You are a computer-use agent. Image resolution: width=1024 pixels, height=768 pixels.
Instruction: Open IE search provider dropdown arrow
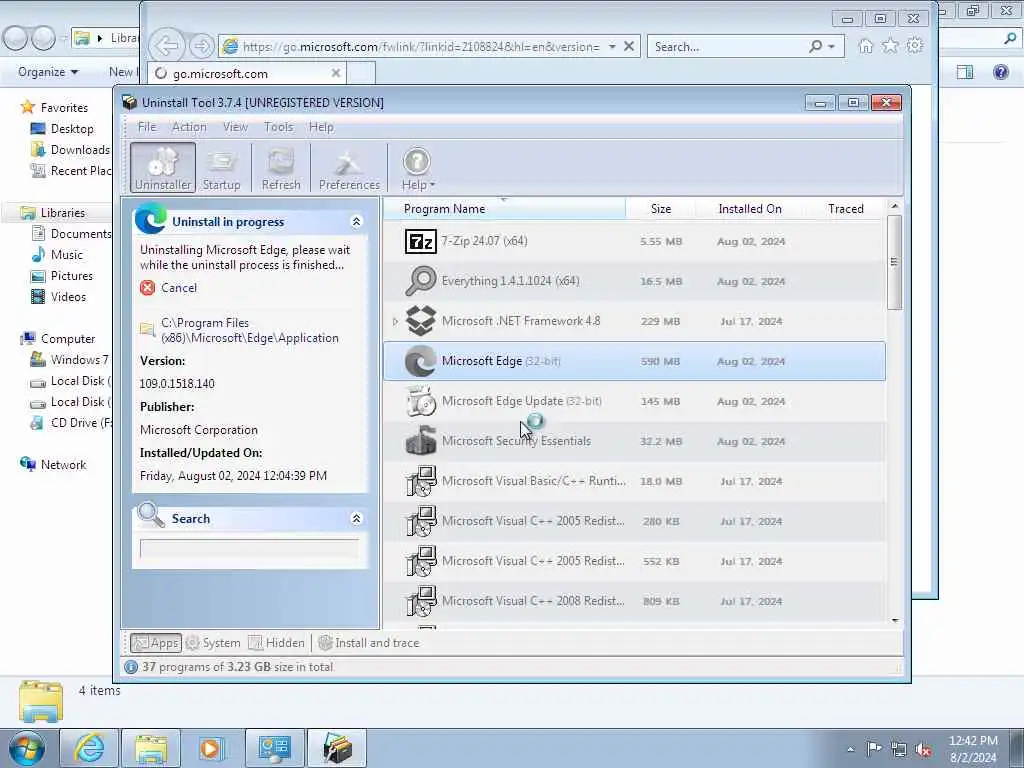pyautogui.click(x=831, y=47)
